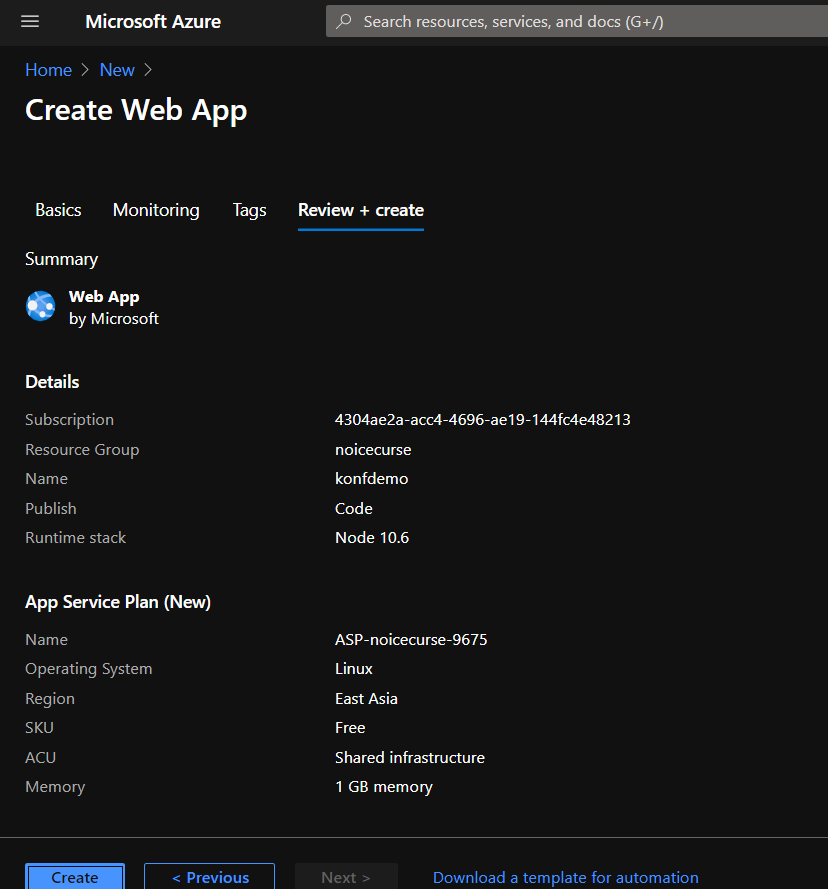Click the Create button

click(x=75, y=877)
